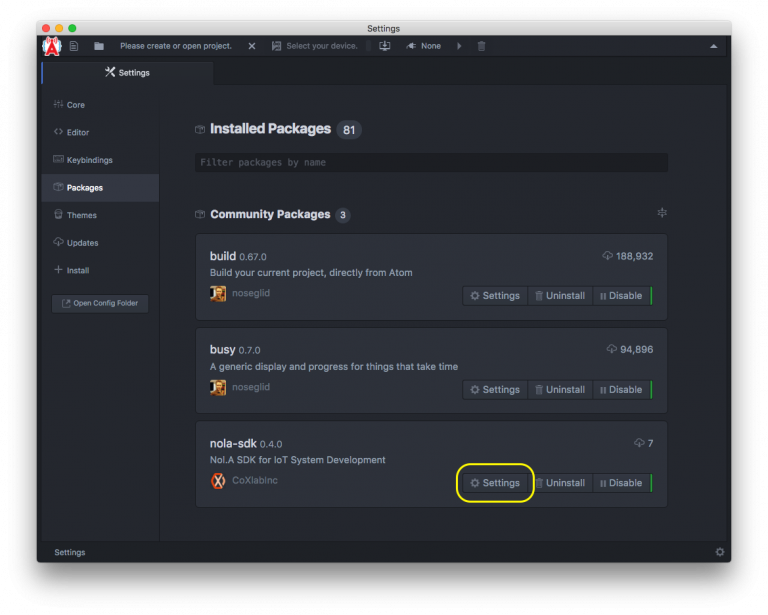The height and width of the screenshot is (615, 768).
Task: Open the Select your device dropdown
Action: [x=315, y=46]
